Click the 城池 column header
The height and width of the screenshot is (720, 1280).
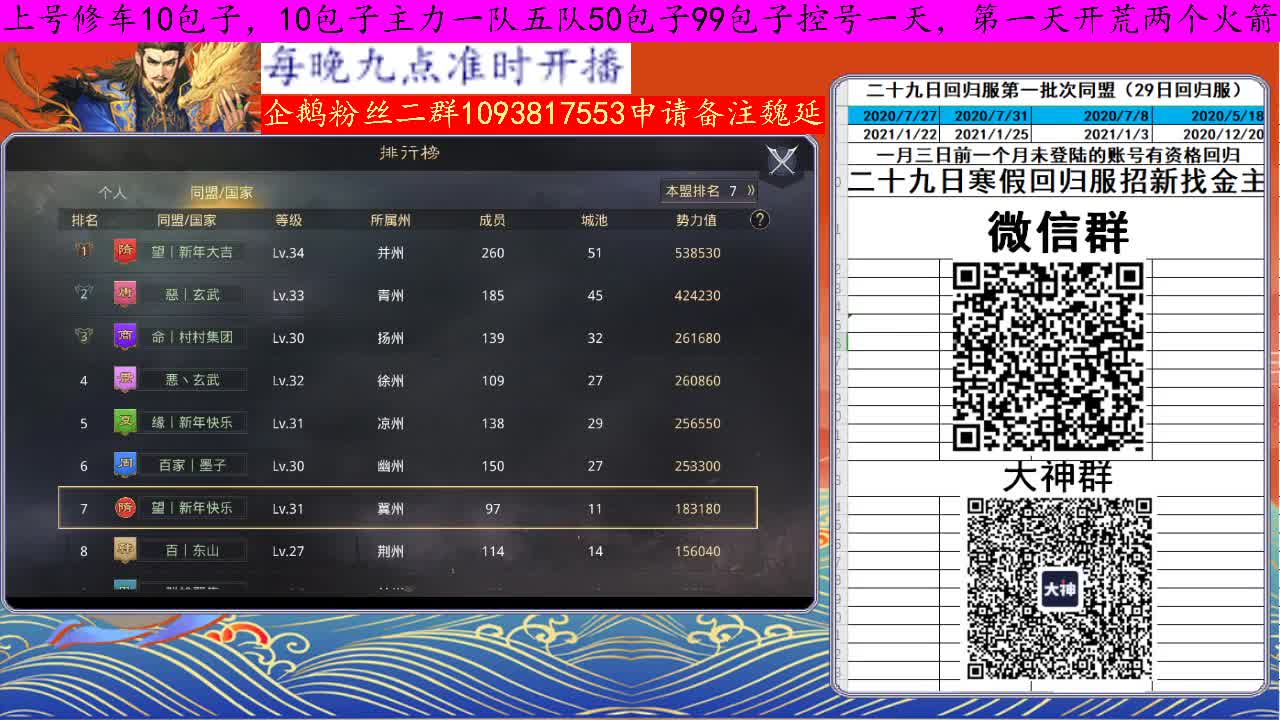pos(594,220)
